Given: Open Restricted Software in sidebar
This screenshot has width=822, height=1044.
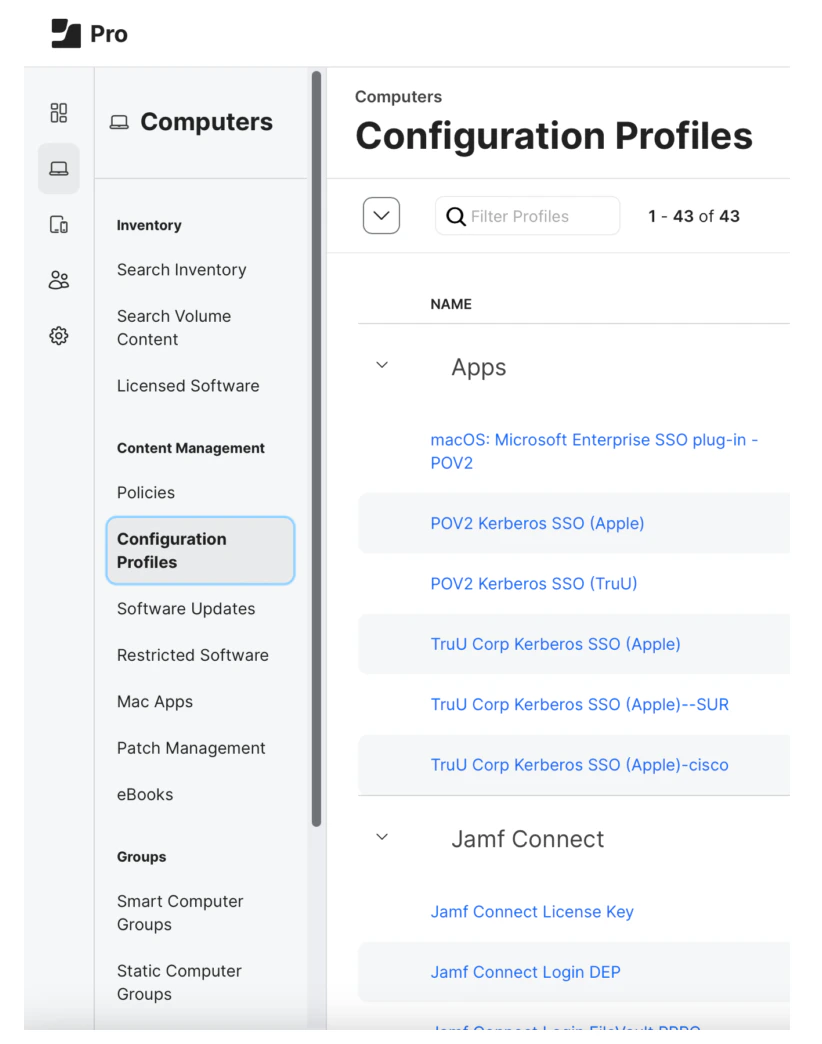Looking at the screenshot, I should (x=193, y=655).
